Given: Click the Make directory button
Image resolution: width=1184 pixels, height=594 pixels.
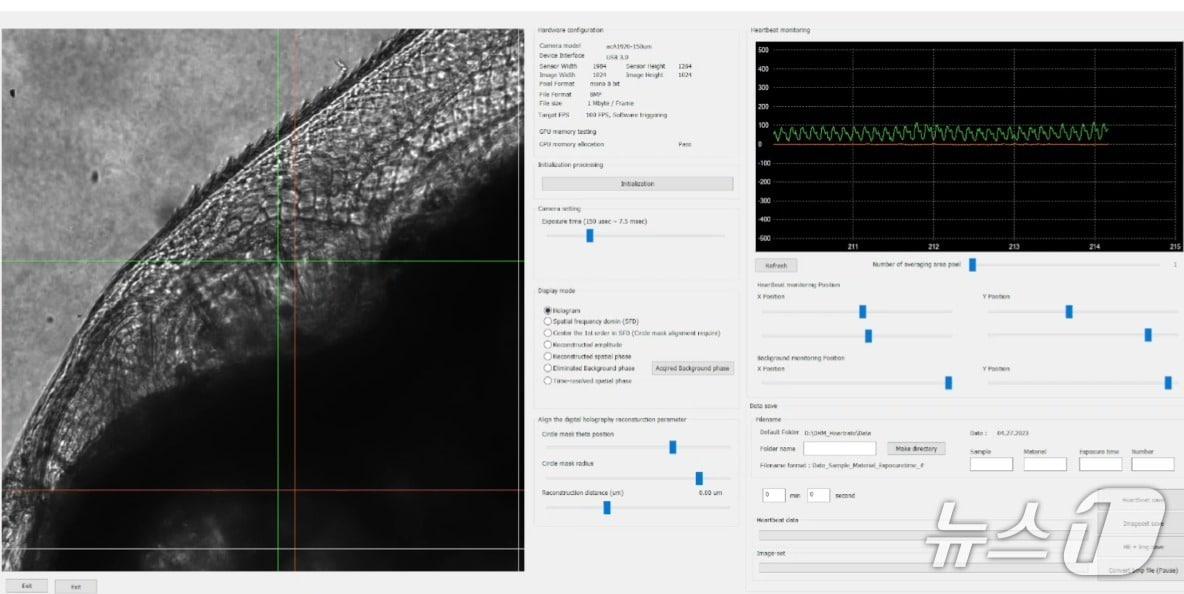Looking at the screenshot, I should 915,449.
